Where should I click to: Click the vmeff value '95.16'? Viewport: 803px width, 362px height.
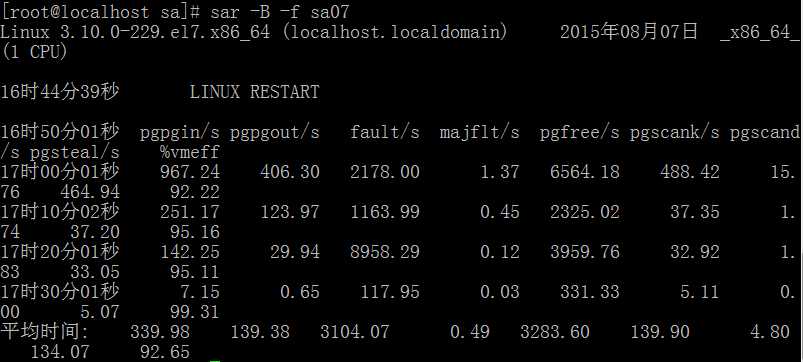click(195, 232)
